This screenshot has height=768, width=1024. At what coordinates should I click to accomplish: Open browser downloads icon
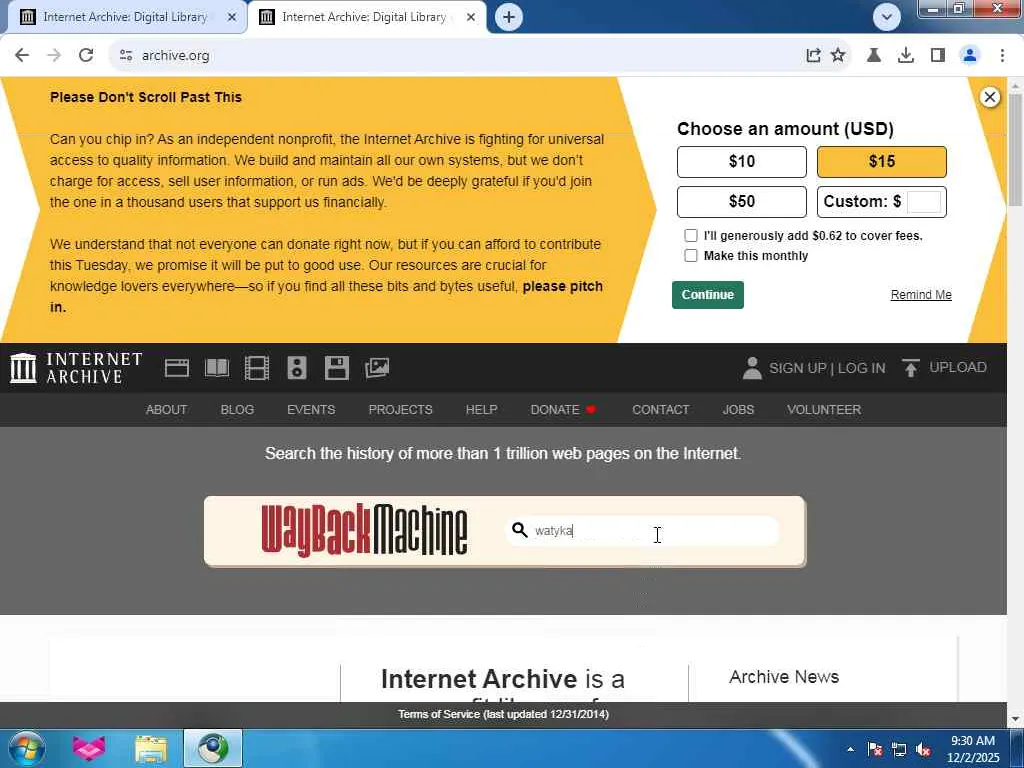pyautogui.click(x=906, y=56)
